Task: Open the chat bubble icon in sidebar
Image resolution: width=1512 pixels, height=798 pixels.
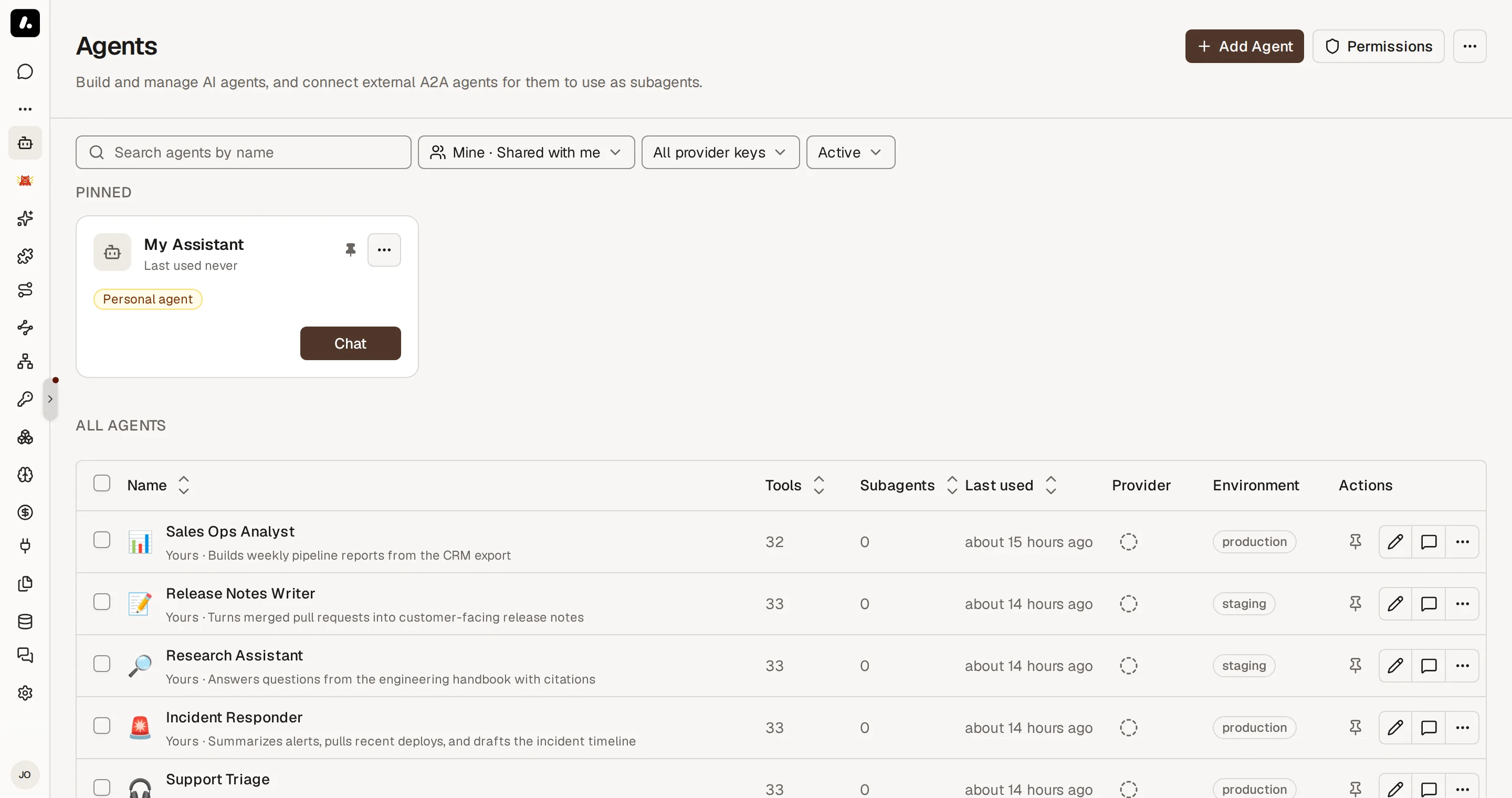Action: (x=25, y=71)
